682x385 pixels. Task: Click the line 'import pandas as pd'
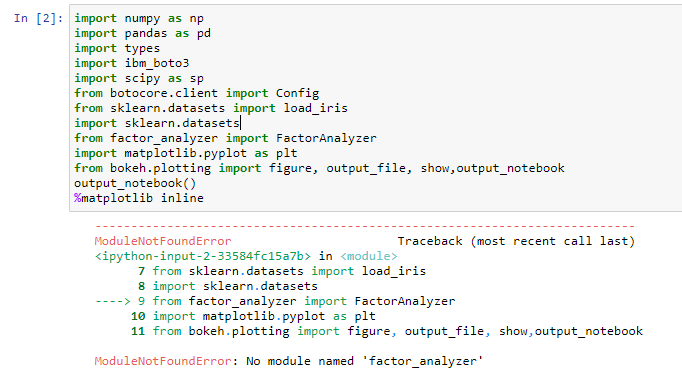point(142,33)
